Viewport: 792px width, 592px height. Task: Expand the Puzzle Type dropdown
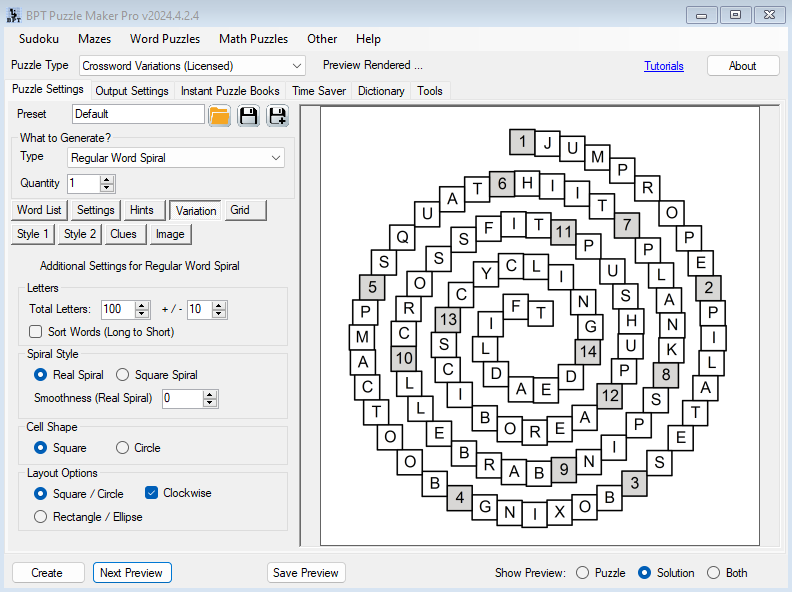click(296, 66)
